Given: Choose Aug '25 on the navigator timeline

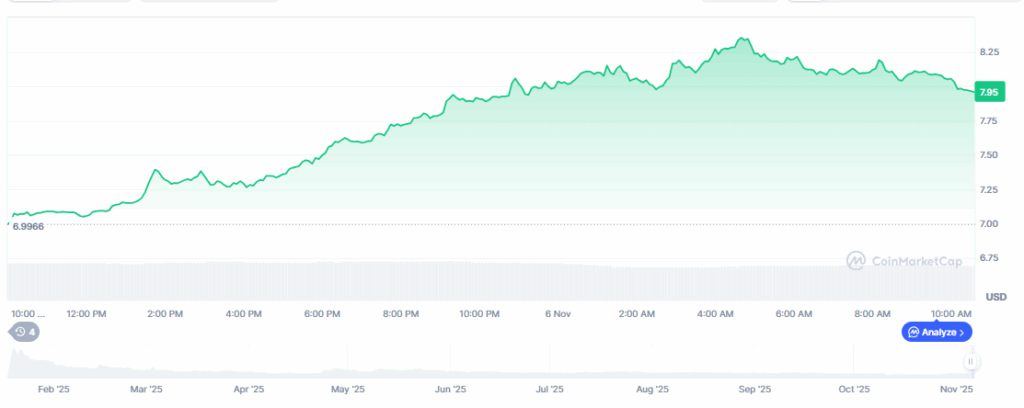Looking at the screenshot, I should 652,389.
